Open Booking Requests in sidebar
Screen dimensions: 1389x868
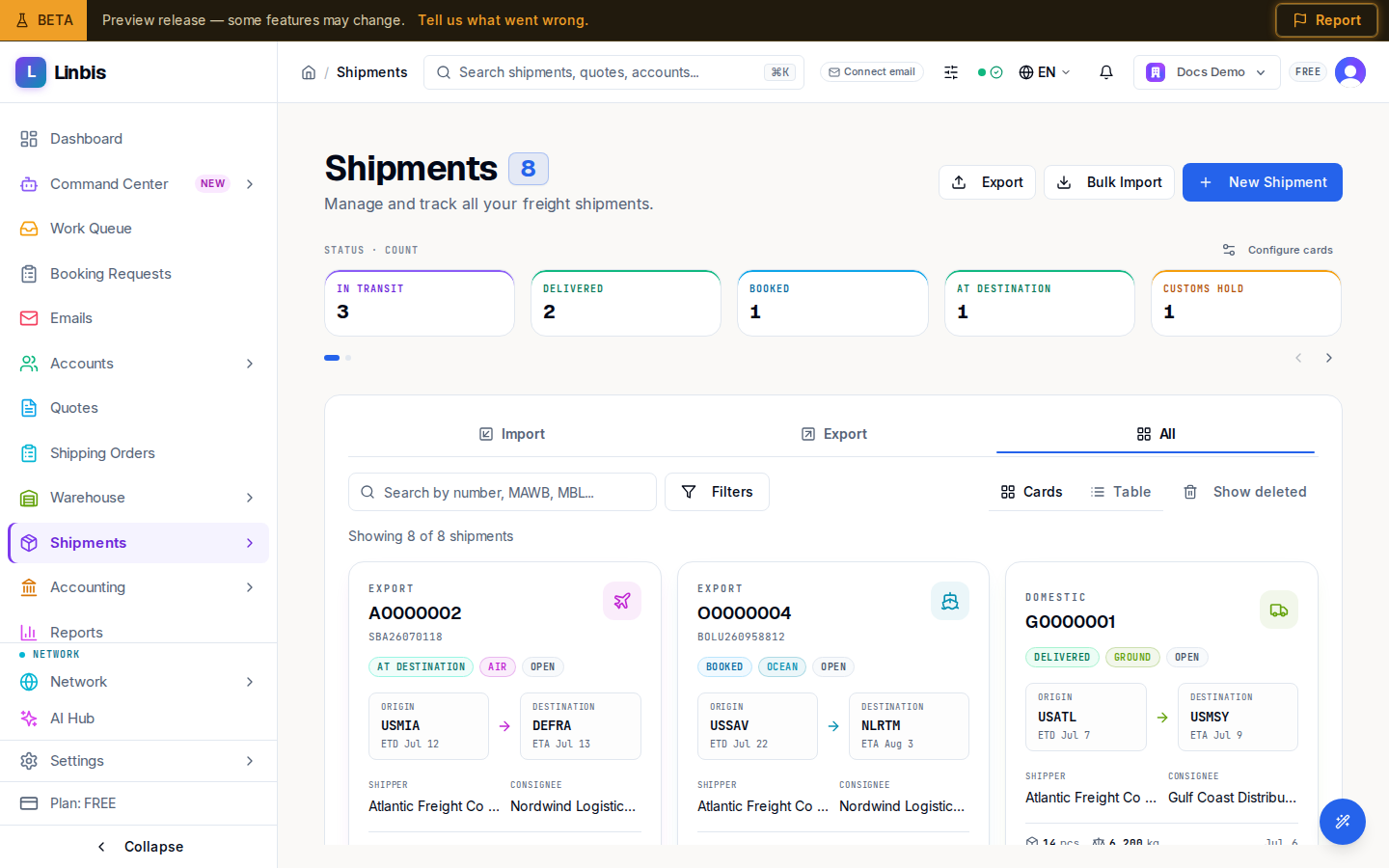click(138, 274)
